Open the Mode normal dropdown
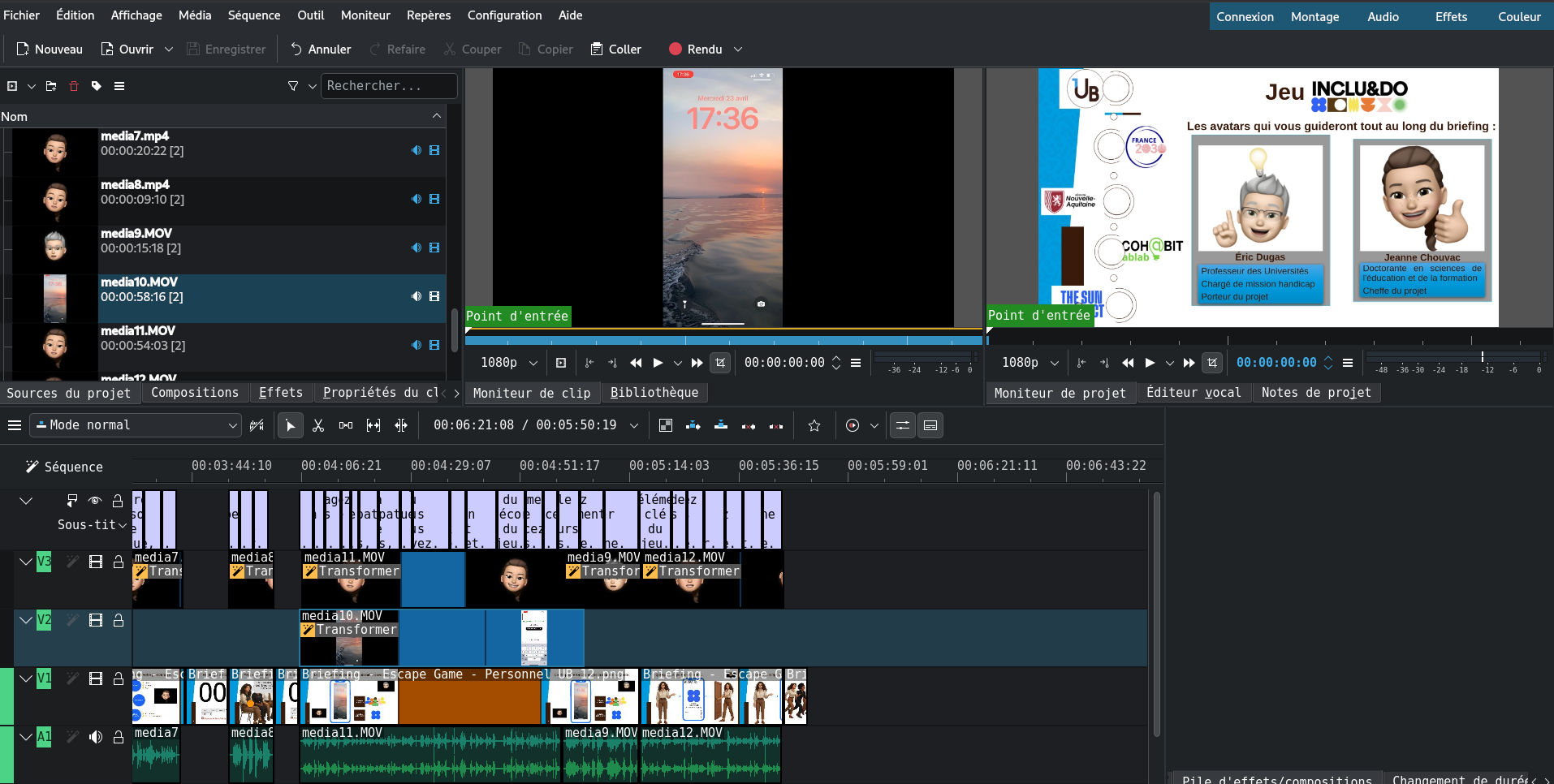 coord(136,425)
